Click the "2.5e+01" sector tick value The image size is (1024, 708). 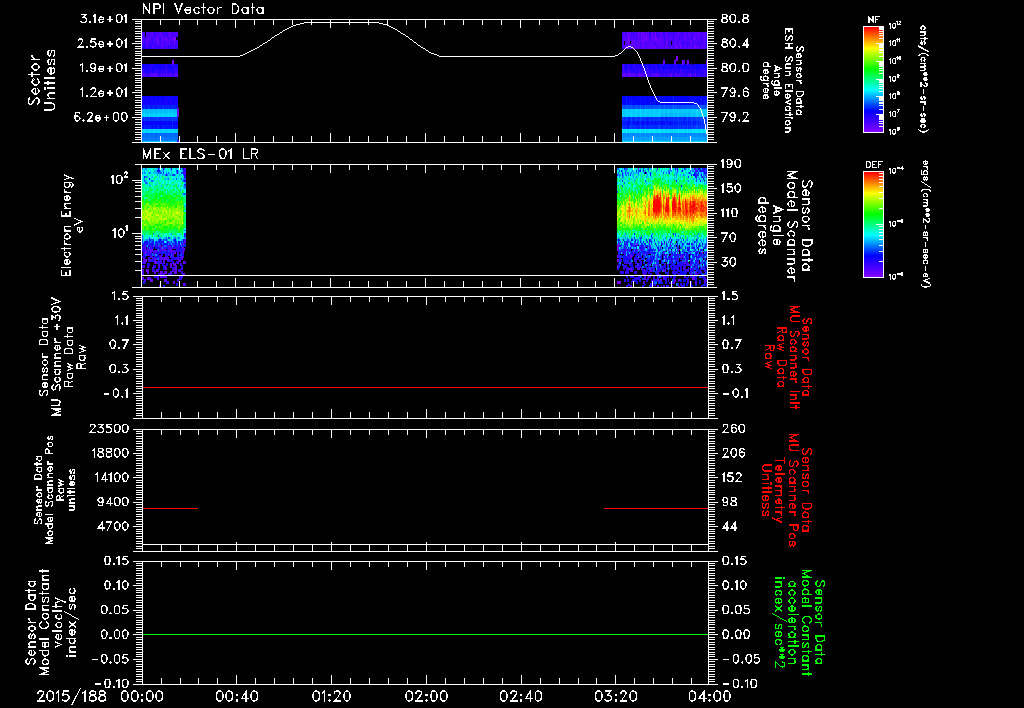[x=104, y=43]
